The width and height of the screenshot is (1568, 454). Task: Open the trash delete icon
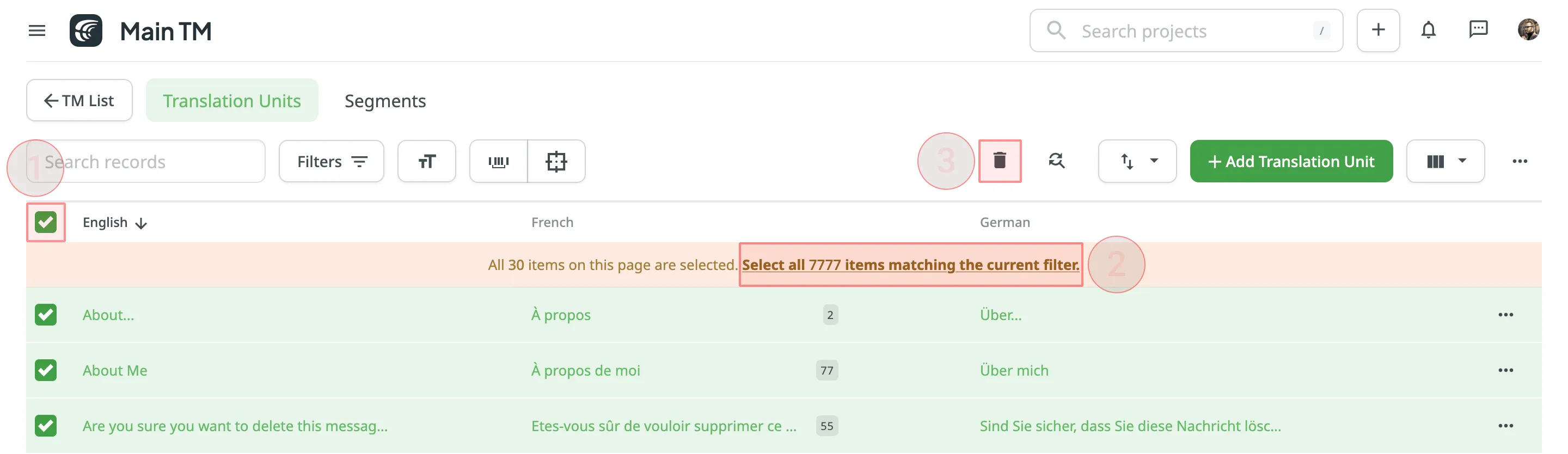(1000, 161)
